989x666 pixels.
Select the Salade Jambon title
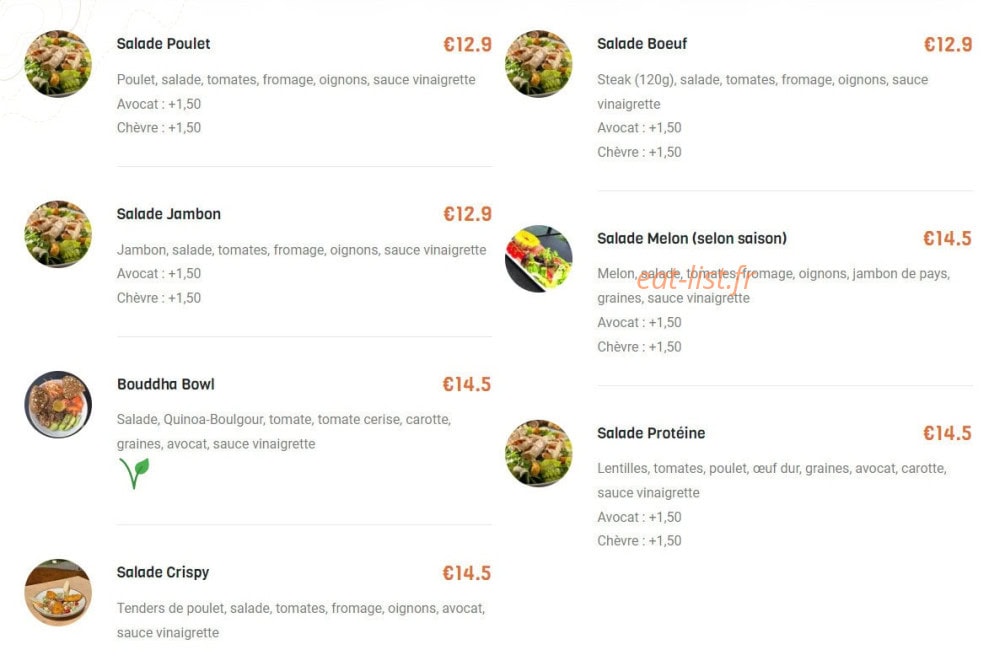(x=168, y=214)
